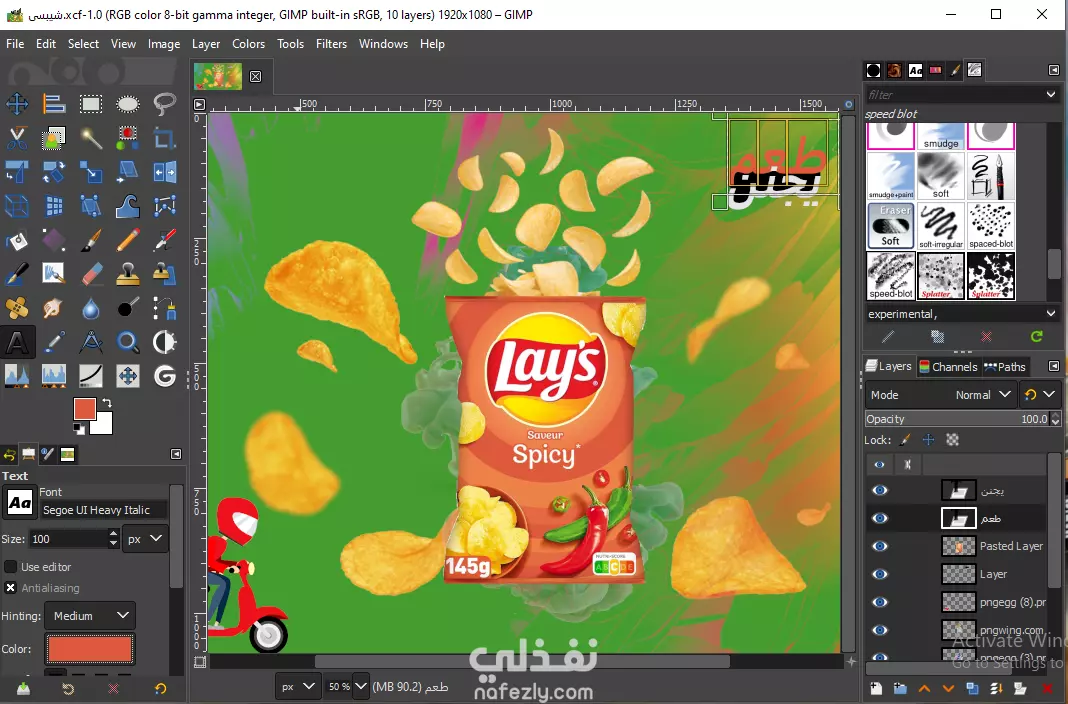Screen dimensions: 1068x704
Task: Select the Warp Transform tool
Action: [127, 206]
